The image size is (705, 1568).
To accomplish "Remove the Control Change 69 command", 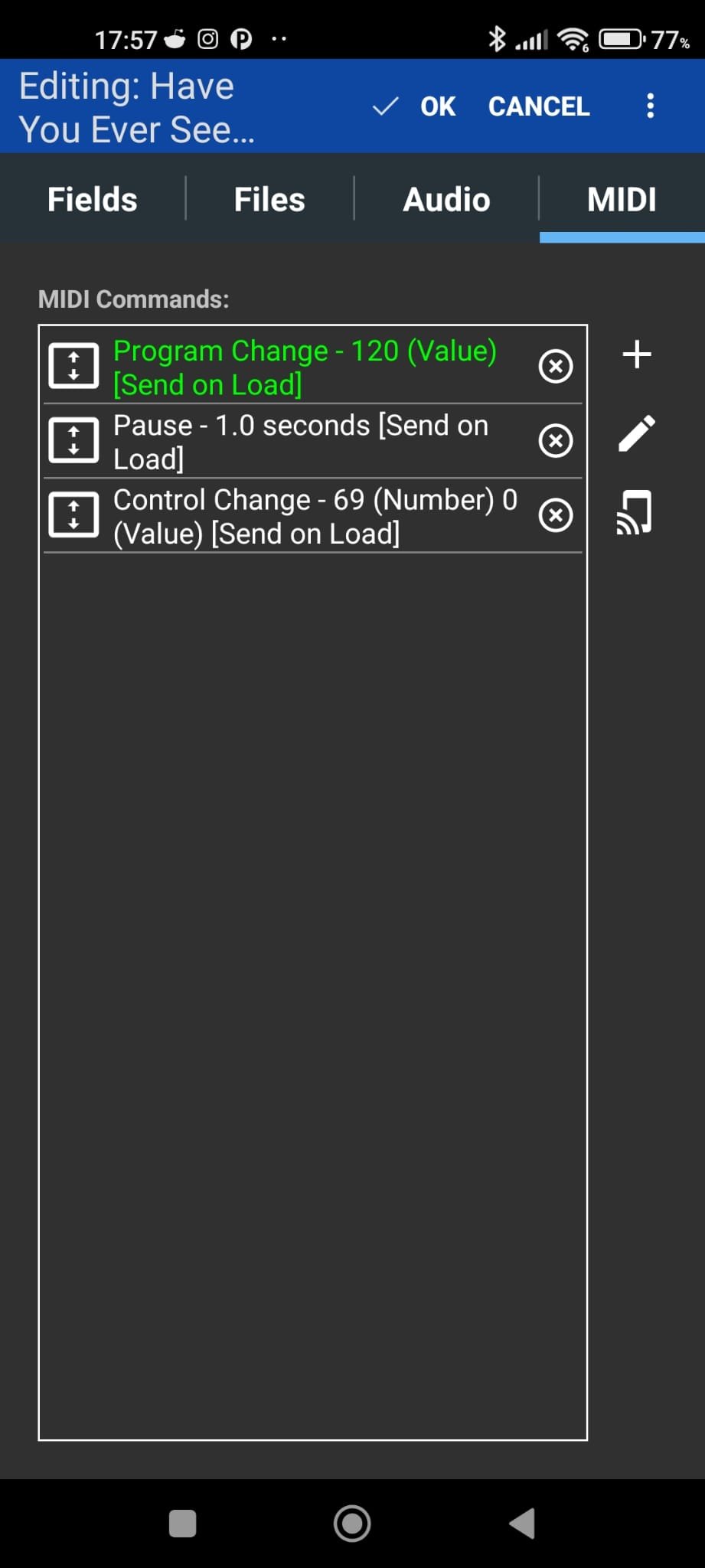I will 556,515.
